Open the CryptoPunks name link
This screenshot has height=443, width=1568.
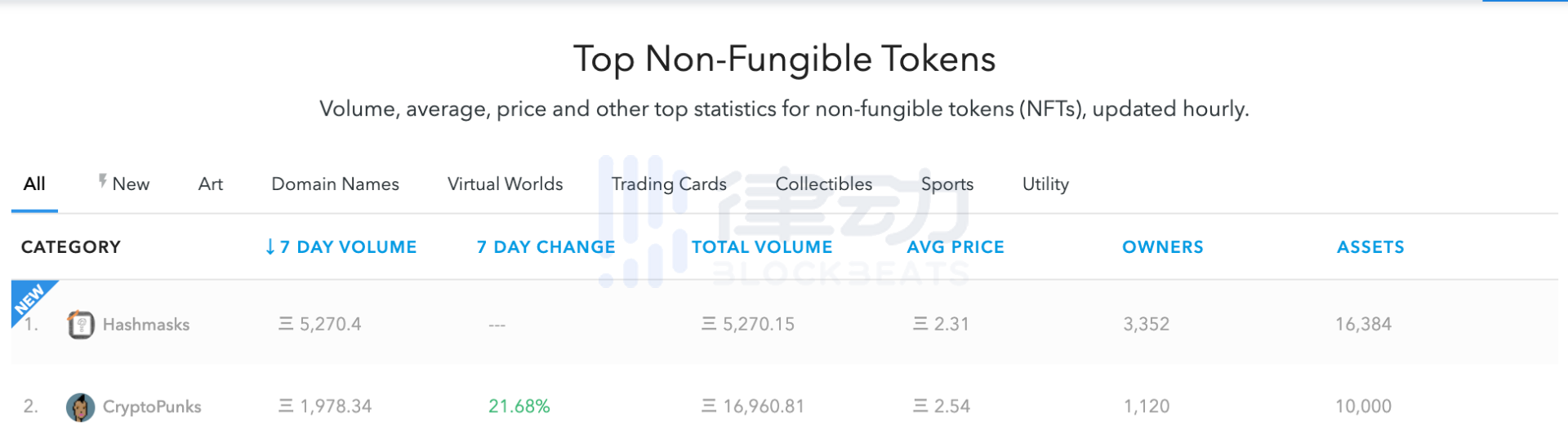coord(152,407)
